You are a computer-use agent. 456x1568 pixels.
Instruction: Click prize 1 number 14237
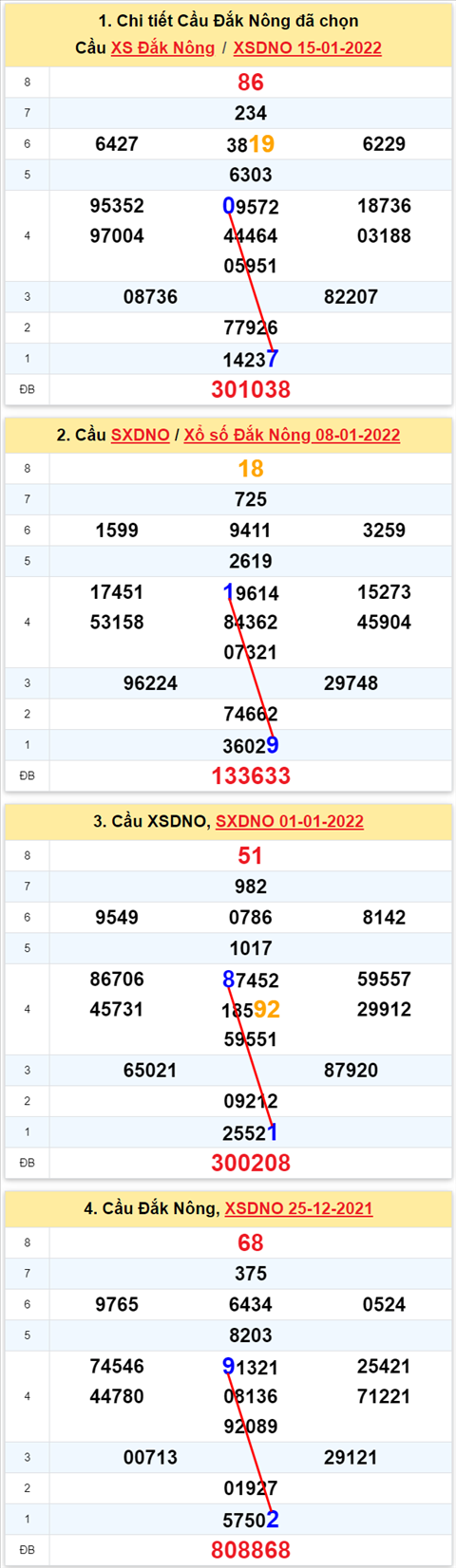pos(251,359)
